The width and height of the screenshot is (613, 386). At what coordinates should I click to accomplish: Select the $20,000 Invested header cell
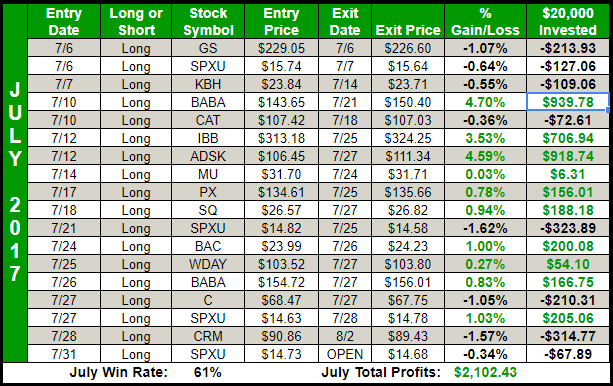coord(568,22)
